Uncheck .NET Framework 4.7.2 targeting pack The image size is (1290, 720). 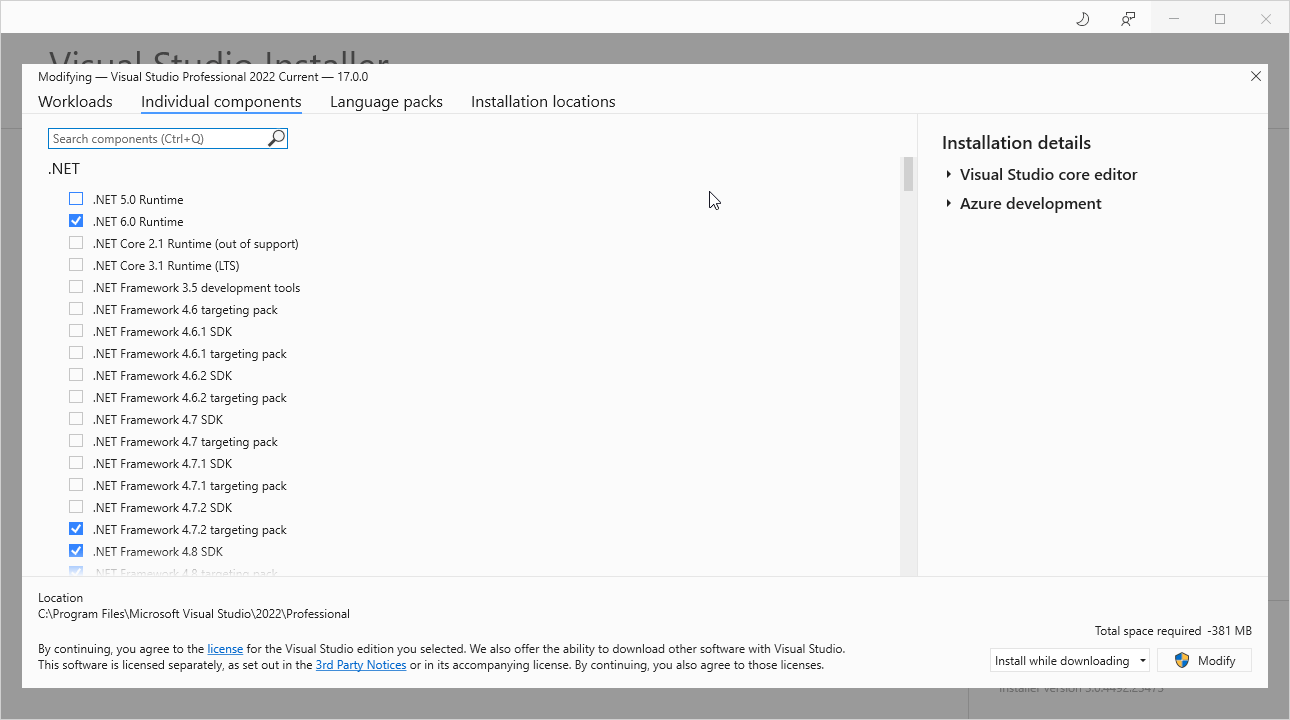76,529
